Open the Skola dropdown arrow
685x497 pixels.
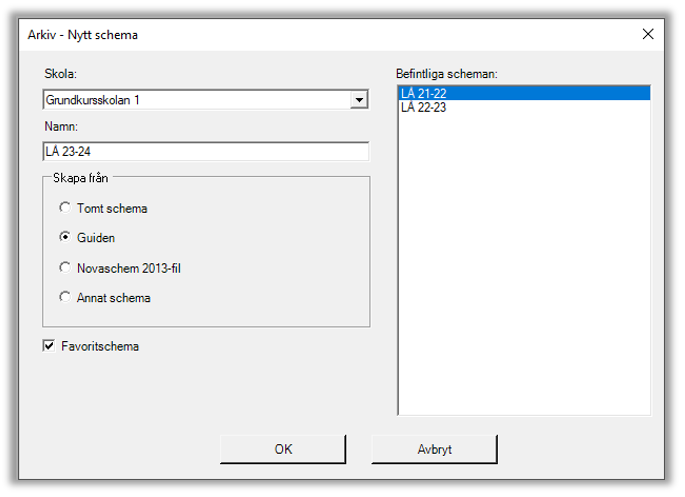tap(359, 101)
